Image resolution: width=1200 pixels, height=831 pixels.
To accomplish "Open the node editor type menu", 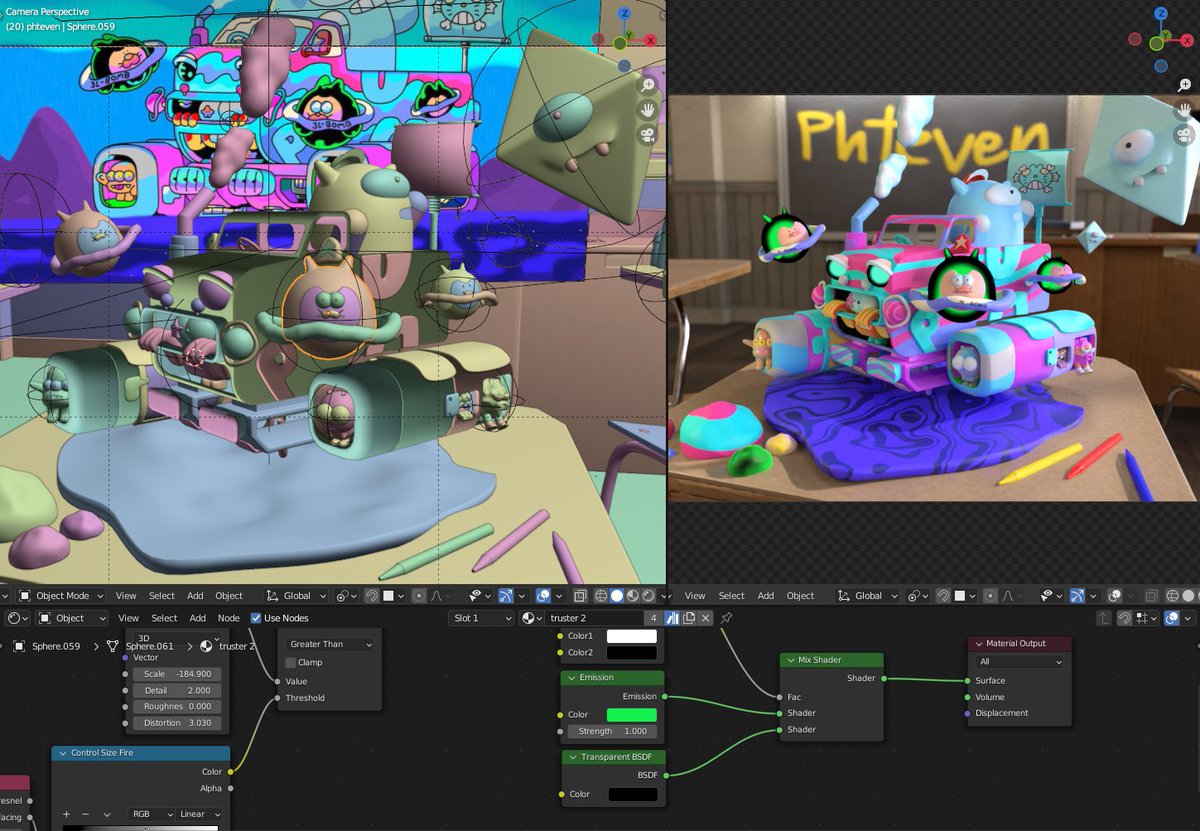I will point(18,618).
